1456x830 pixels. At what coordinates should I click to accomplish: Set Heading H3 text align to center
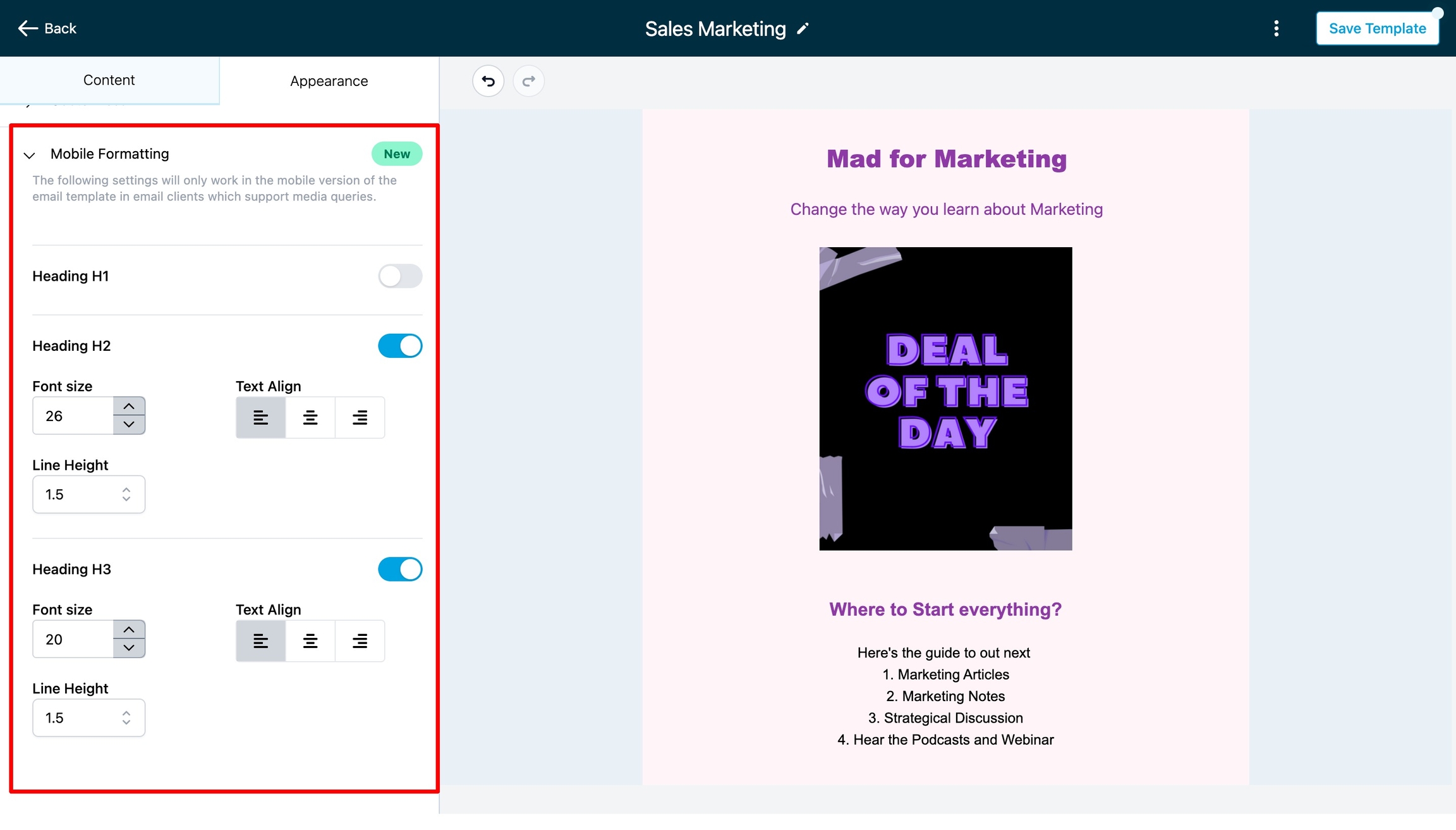310,641
